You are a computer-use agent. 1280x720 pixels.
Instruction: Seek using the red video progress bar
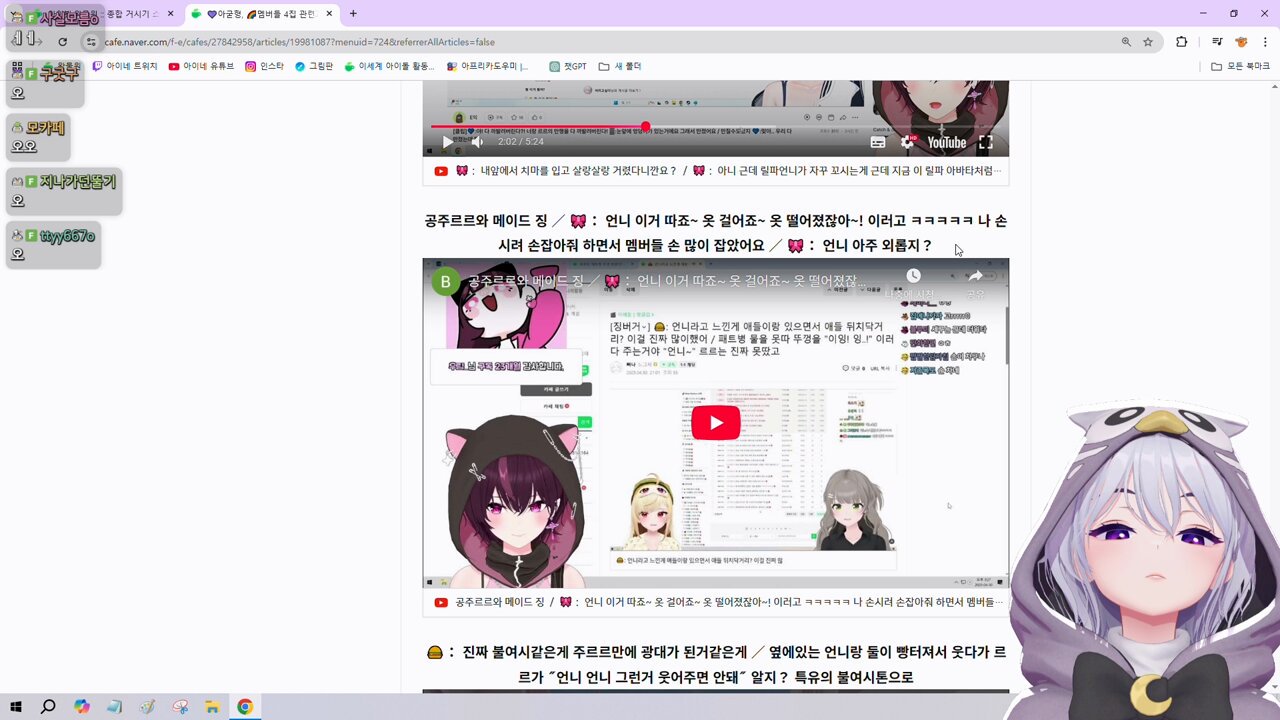point(714,126)
